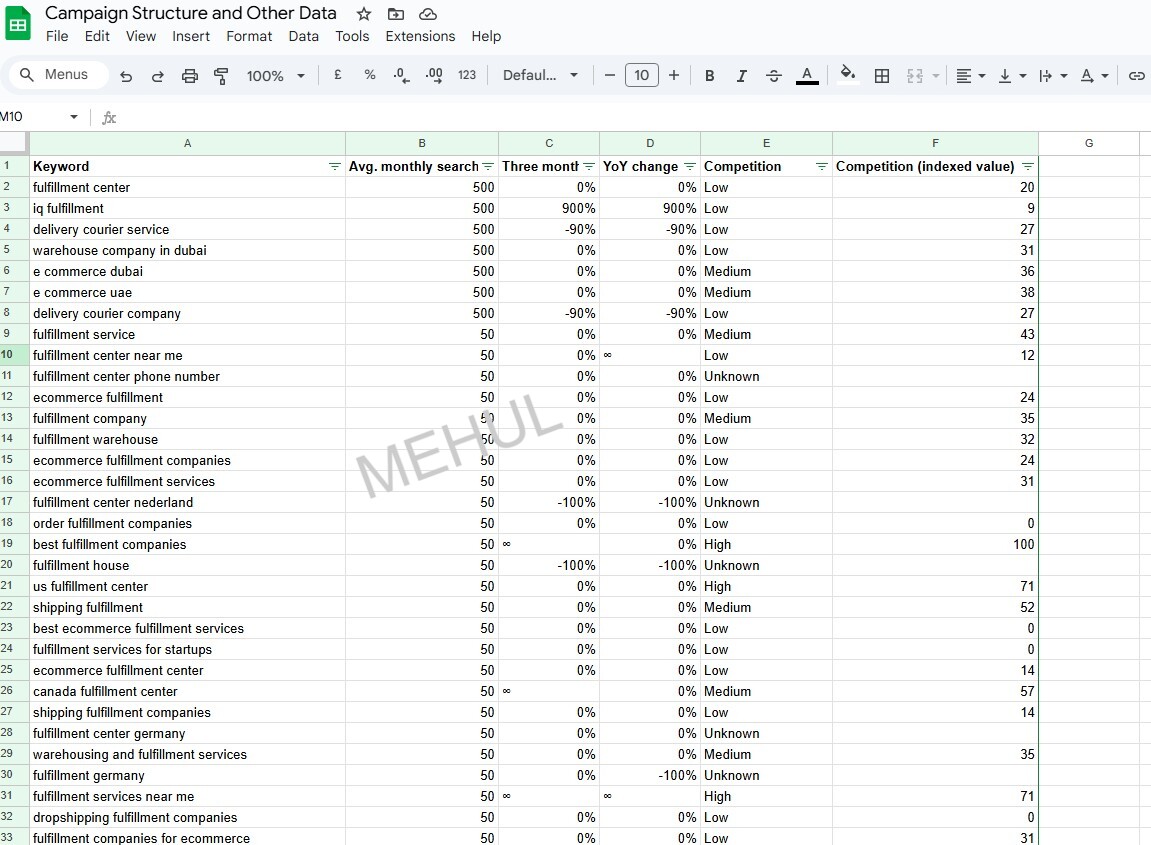This screenshot has width=1151, height=845.
Task: Increase the font size with plus button
Action: click(673, 75)
